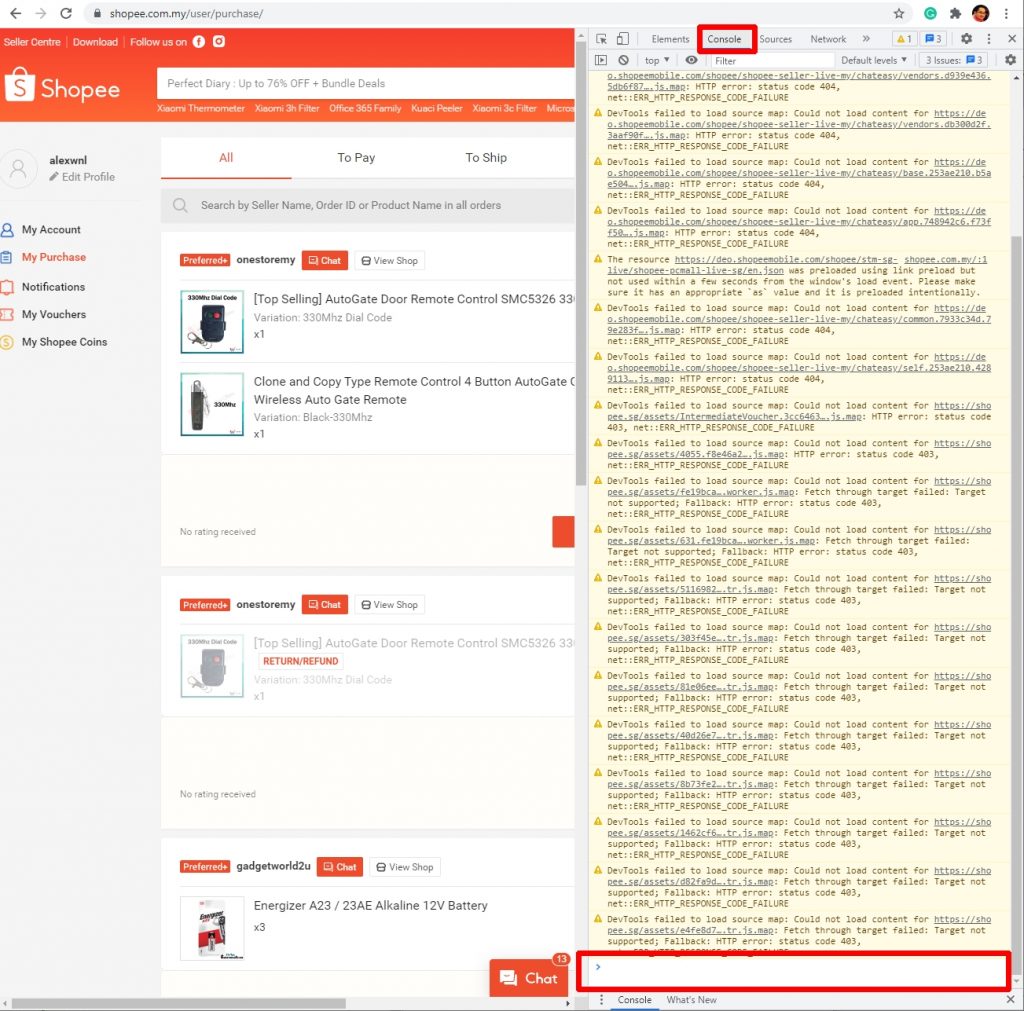Expand the Default levels dropdown

(875, 60)
